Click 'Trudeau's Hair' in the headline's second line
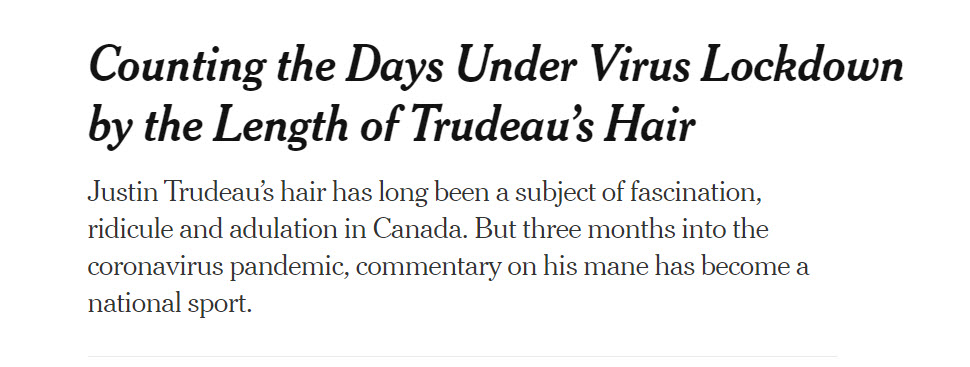 [x=552, y=124]
